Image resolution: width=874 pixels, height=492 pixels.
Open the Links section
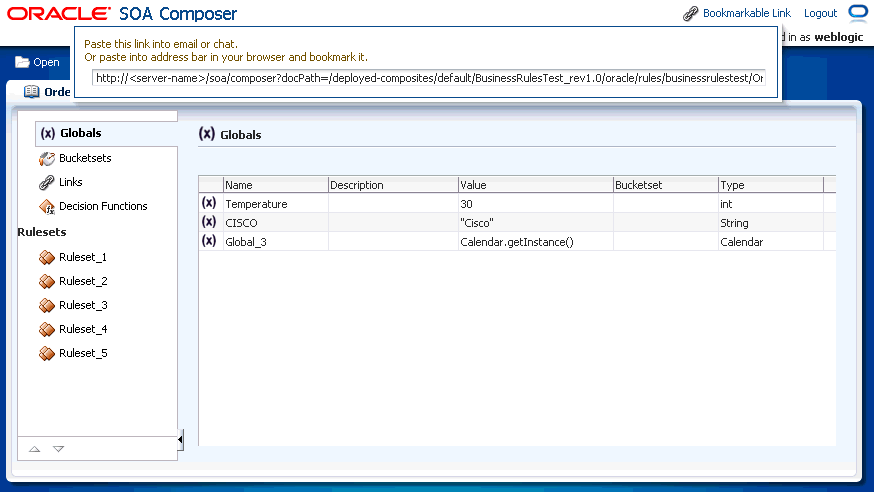click(x=70, y=182)
